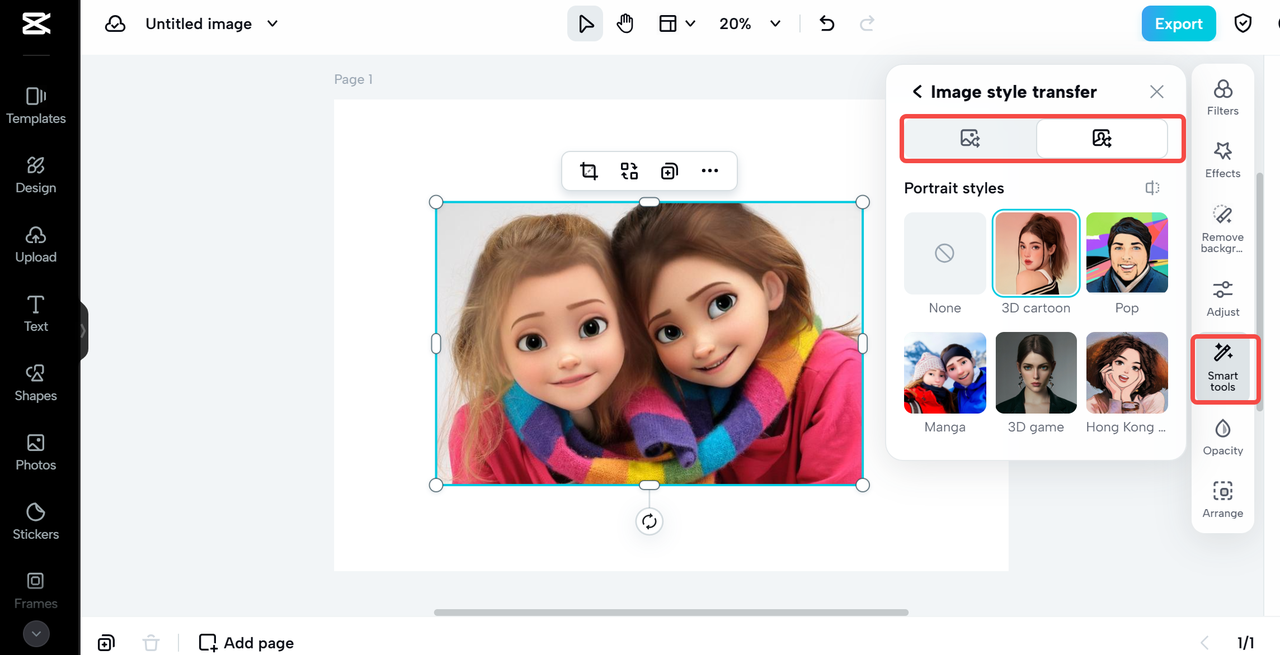Open the Arrange tool

1222,500
